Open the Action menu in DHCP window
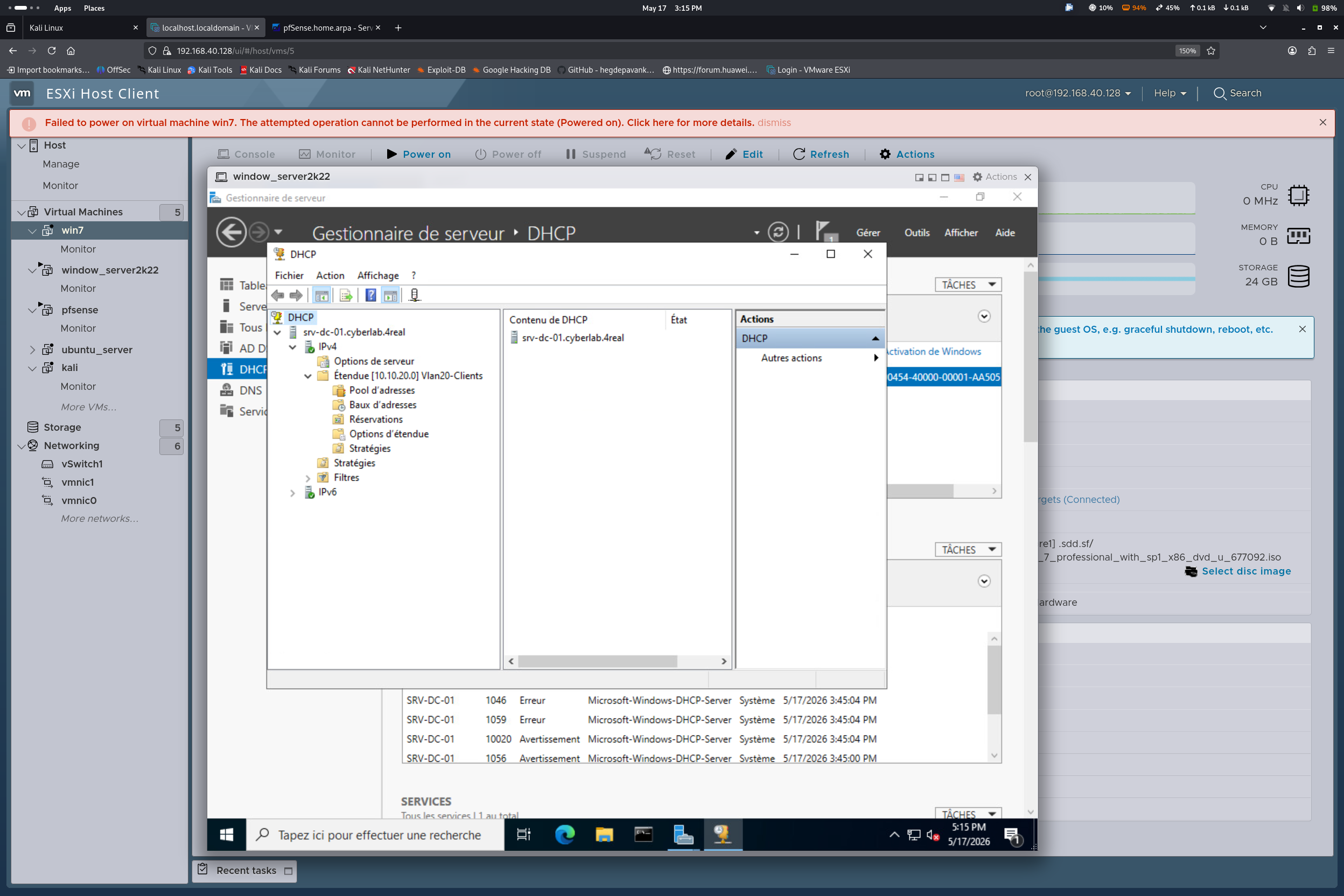This screenshot has width=1344, height=896. (x=330, y=276)
